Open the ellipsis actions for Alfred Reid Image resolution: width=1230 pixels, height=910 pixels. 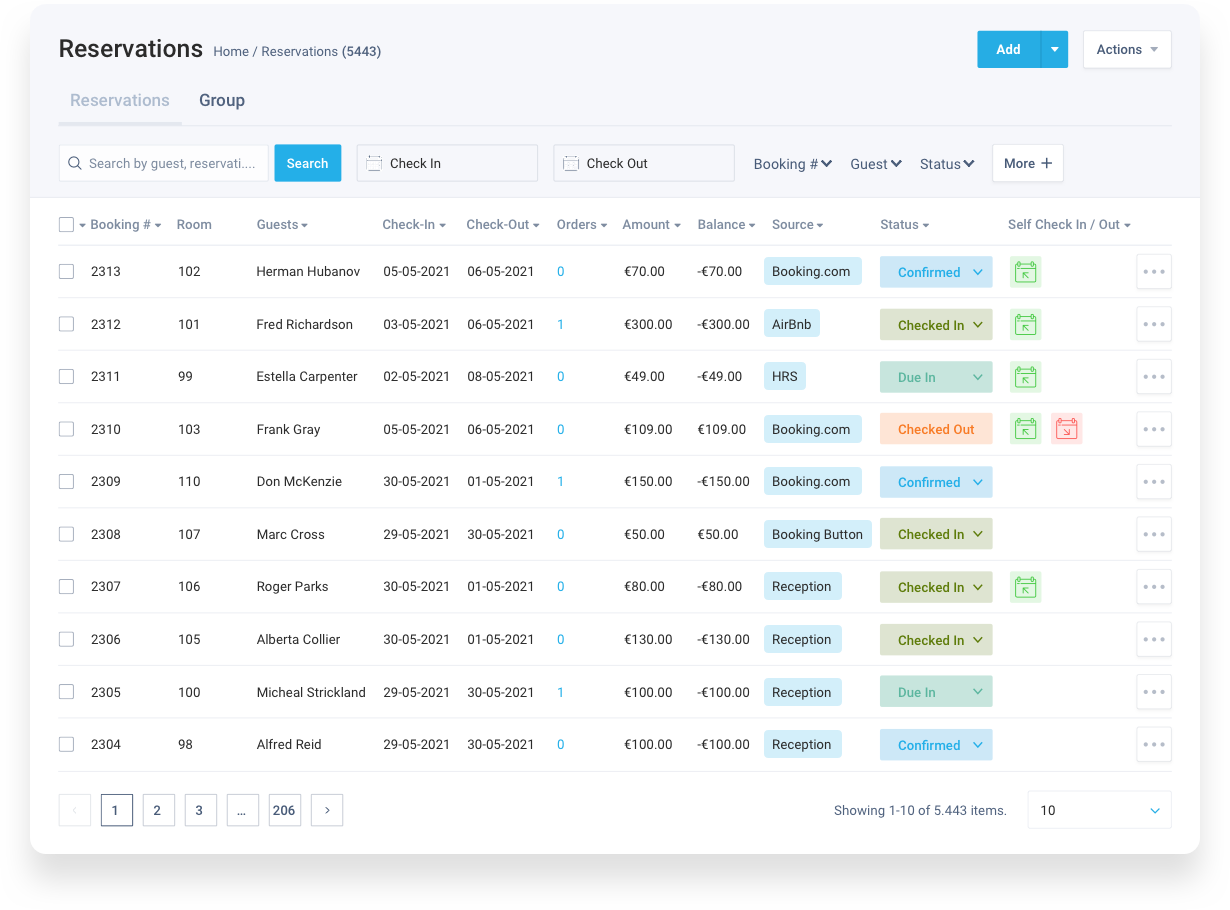tap(1153, 744)
